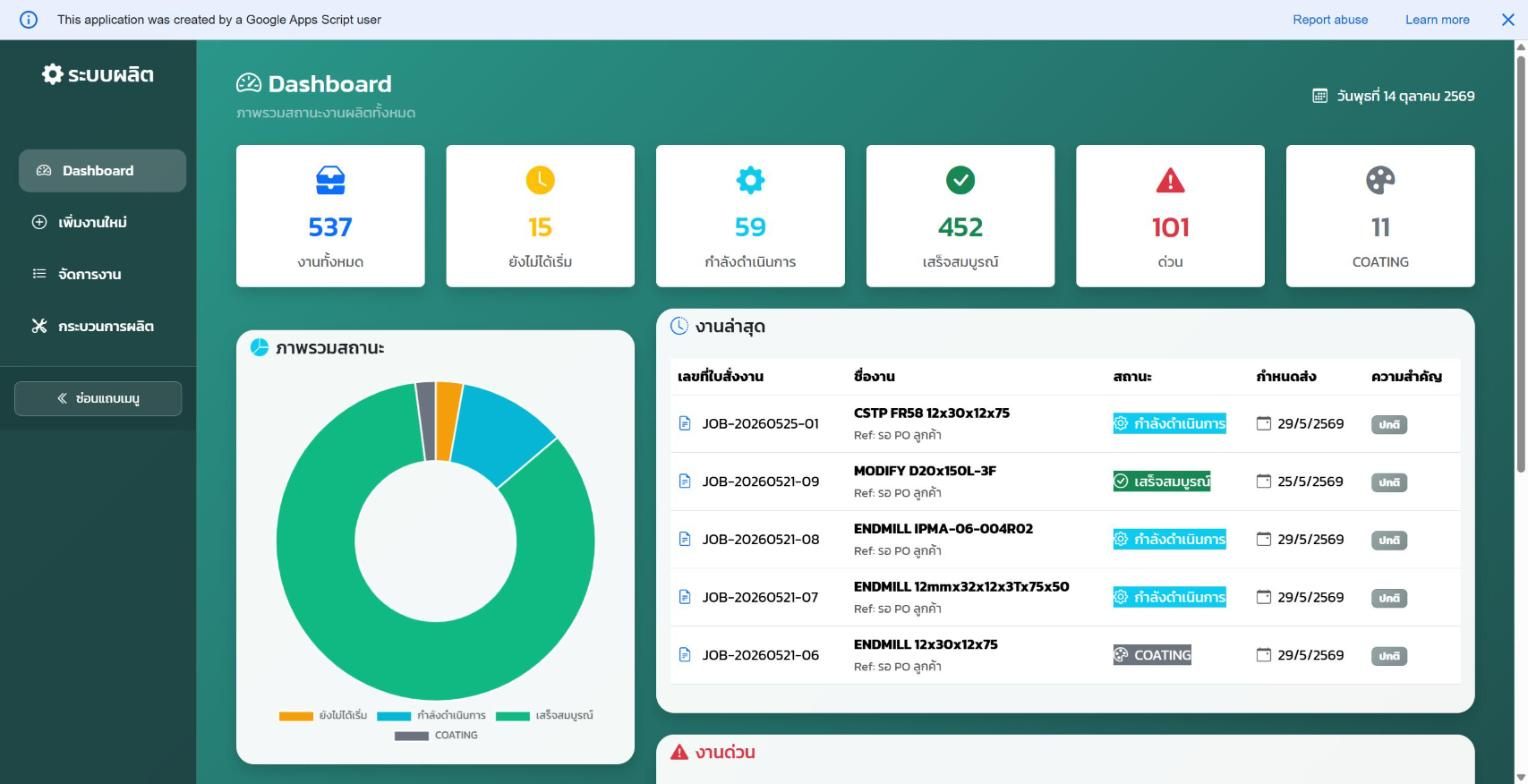Viewport: 1528px width, 784px height.
Task: Click the job number JOB-20260521-06
Action: [760, 655]
